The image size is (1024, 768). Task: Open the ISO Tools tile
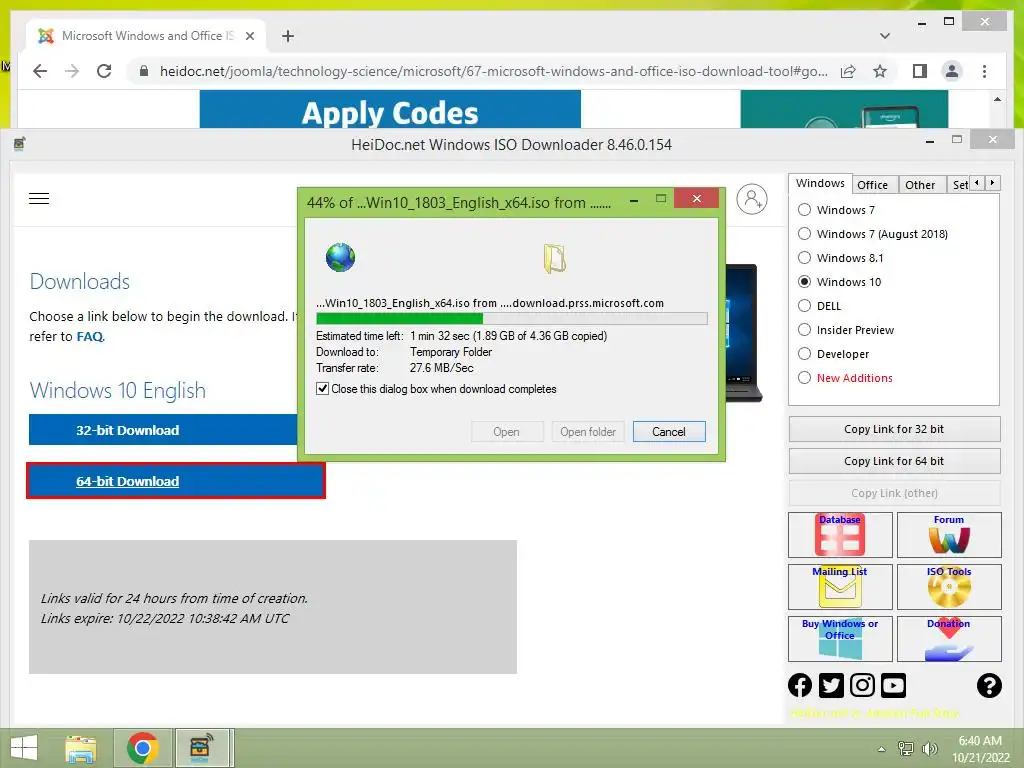point(949,586)
